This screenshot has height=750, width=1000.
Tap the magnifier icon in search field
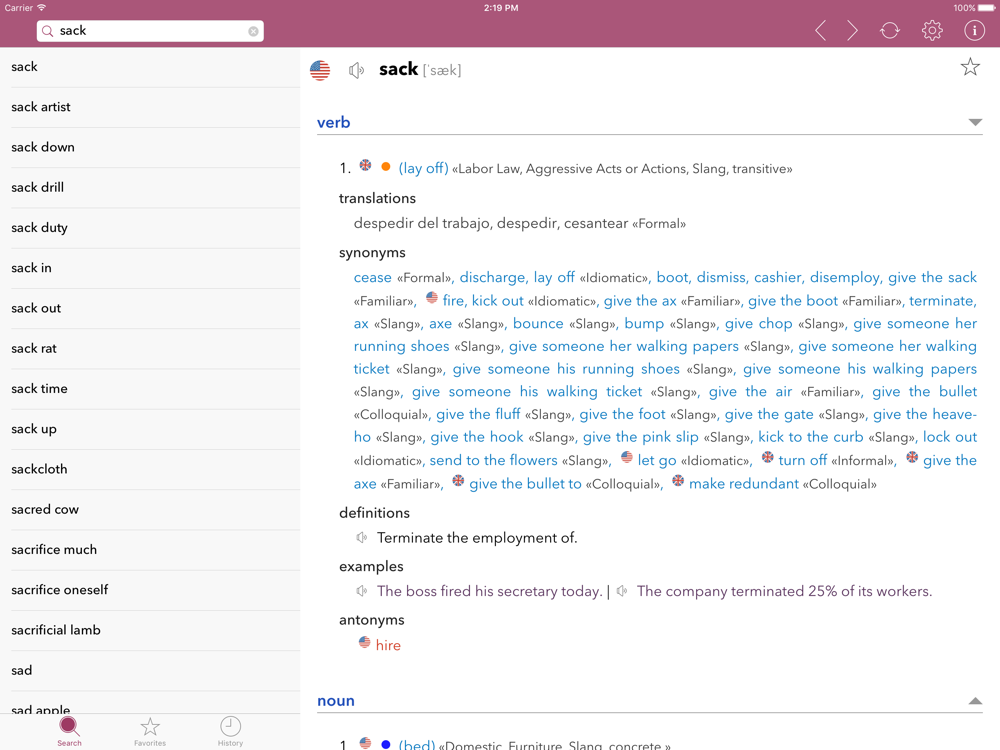47,31
